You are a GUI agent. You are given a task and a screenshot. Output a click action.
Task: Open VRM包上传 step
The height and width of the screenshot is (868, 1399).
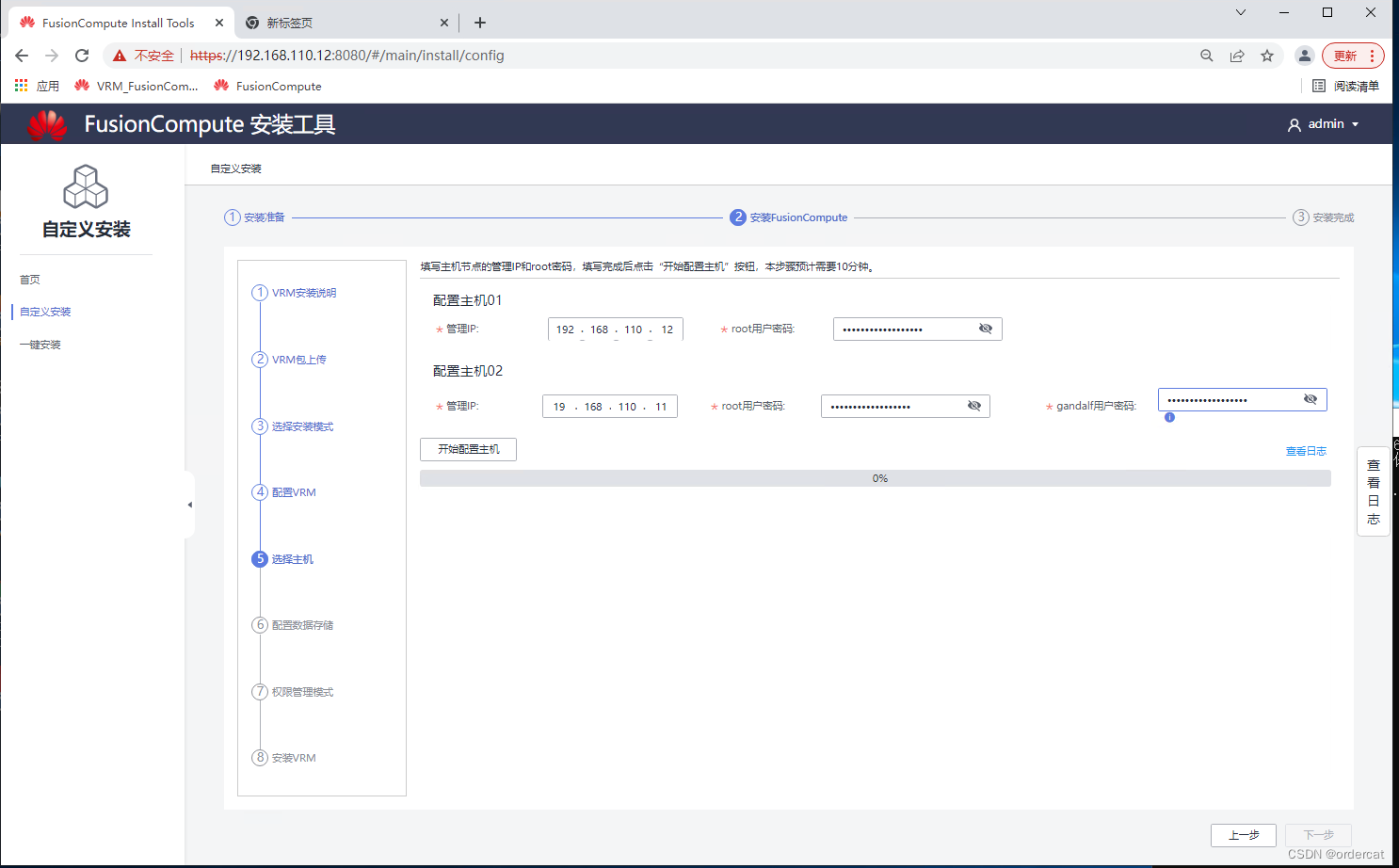pos(289,360)
